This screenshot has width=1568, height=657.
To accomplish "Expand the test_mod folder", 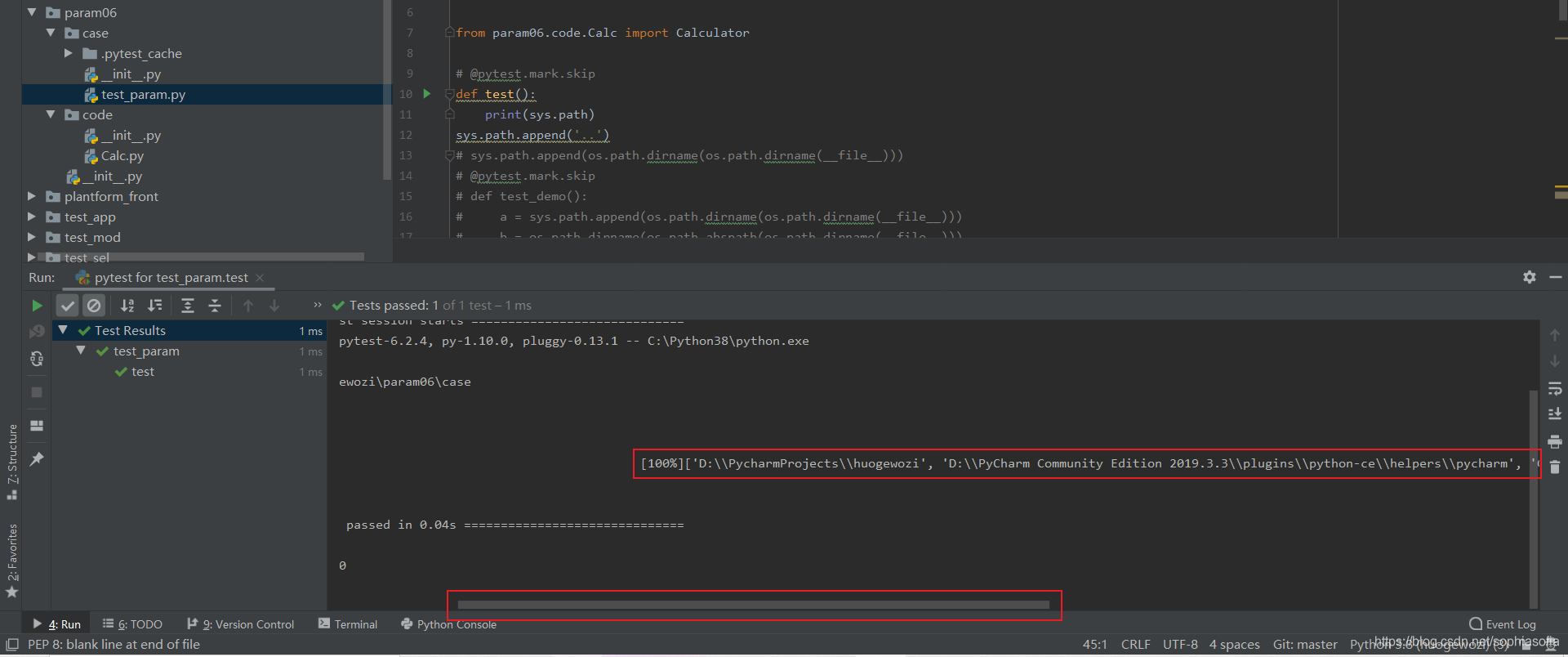I will click(32, 237).
